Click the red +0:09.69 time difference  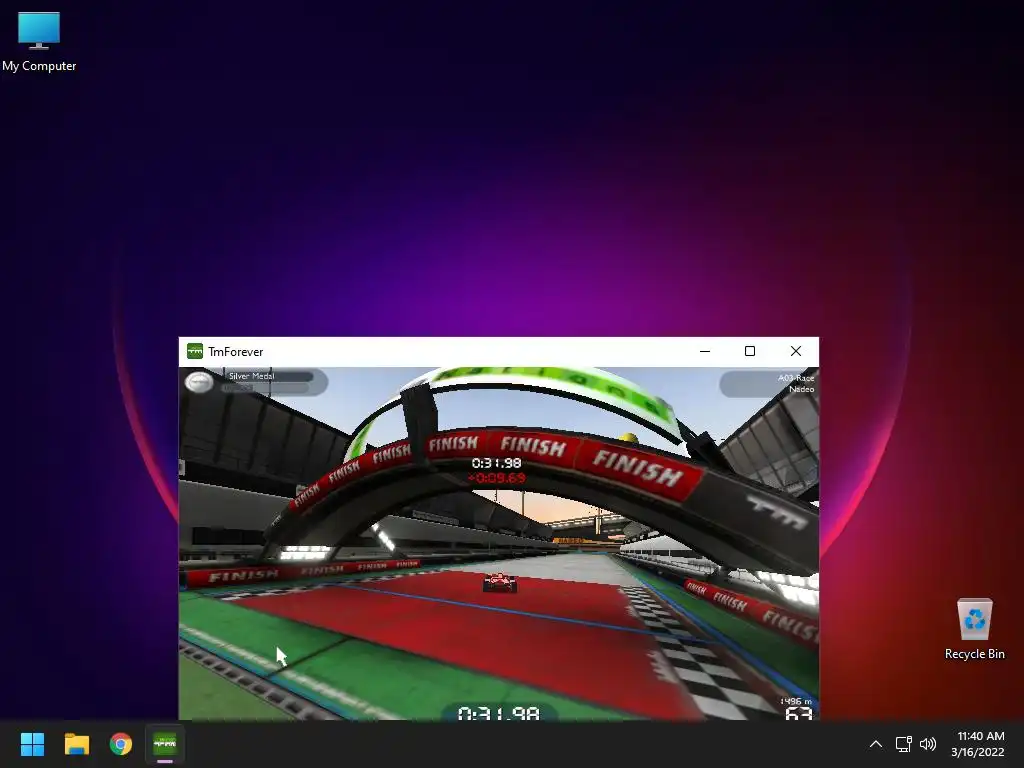tap(497, 478)
